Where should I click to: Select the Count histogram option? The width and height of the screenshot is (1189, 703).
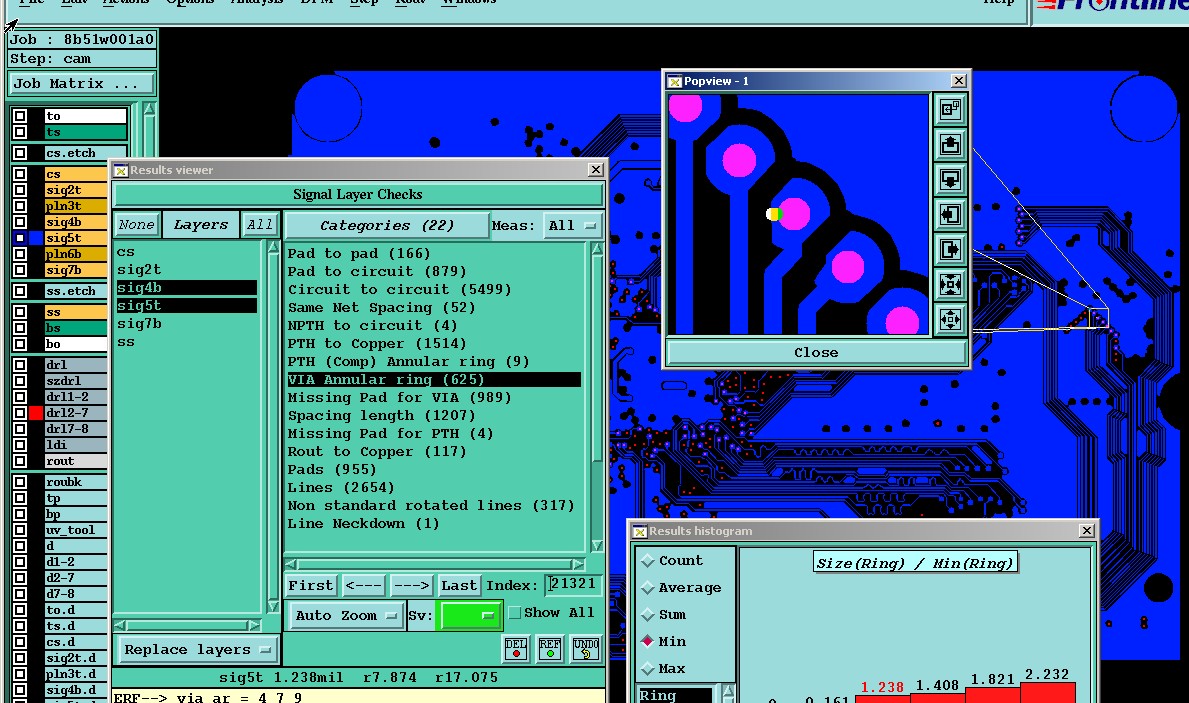pos(648,561)
